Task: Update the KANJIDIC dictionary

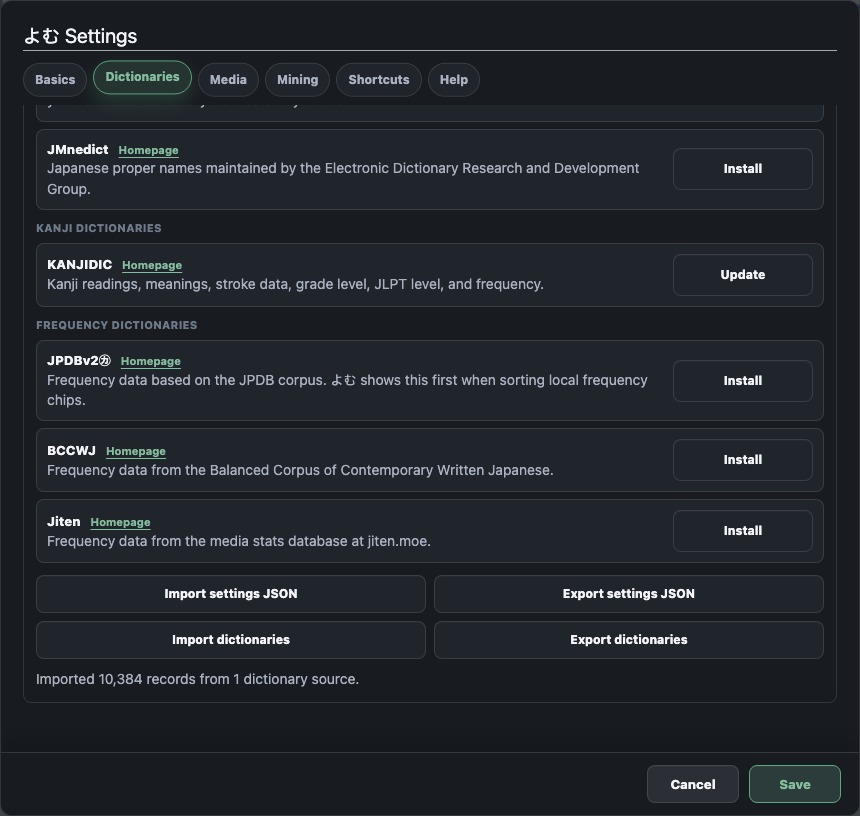Action: (x=743, y=275)
